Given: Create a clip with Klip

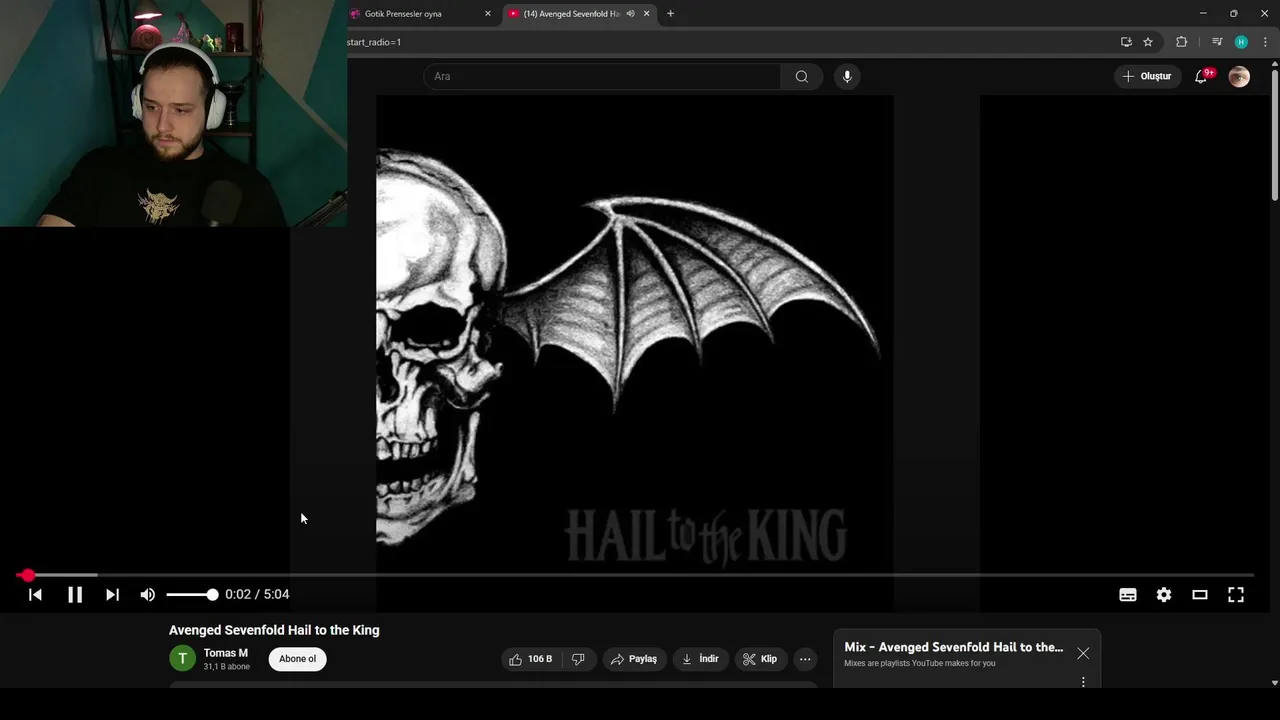Looking at the screenshot, I should click(x=760, y=659).
